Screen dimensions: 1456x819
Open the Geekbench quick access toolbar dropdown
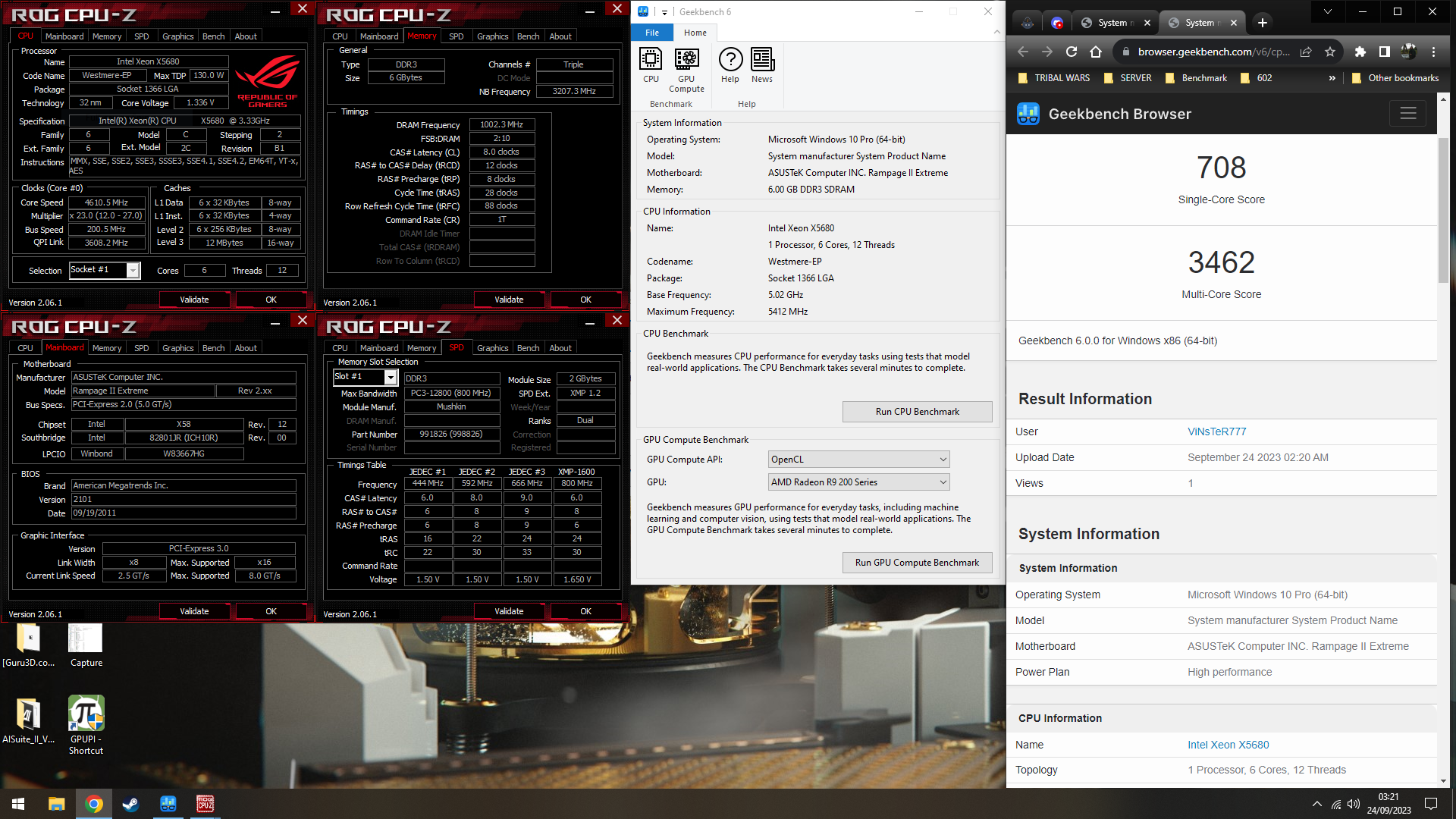(x=664, y=12)
